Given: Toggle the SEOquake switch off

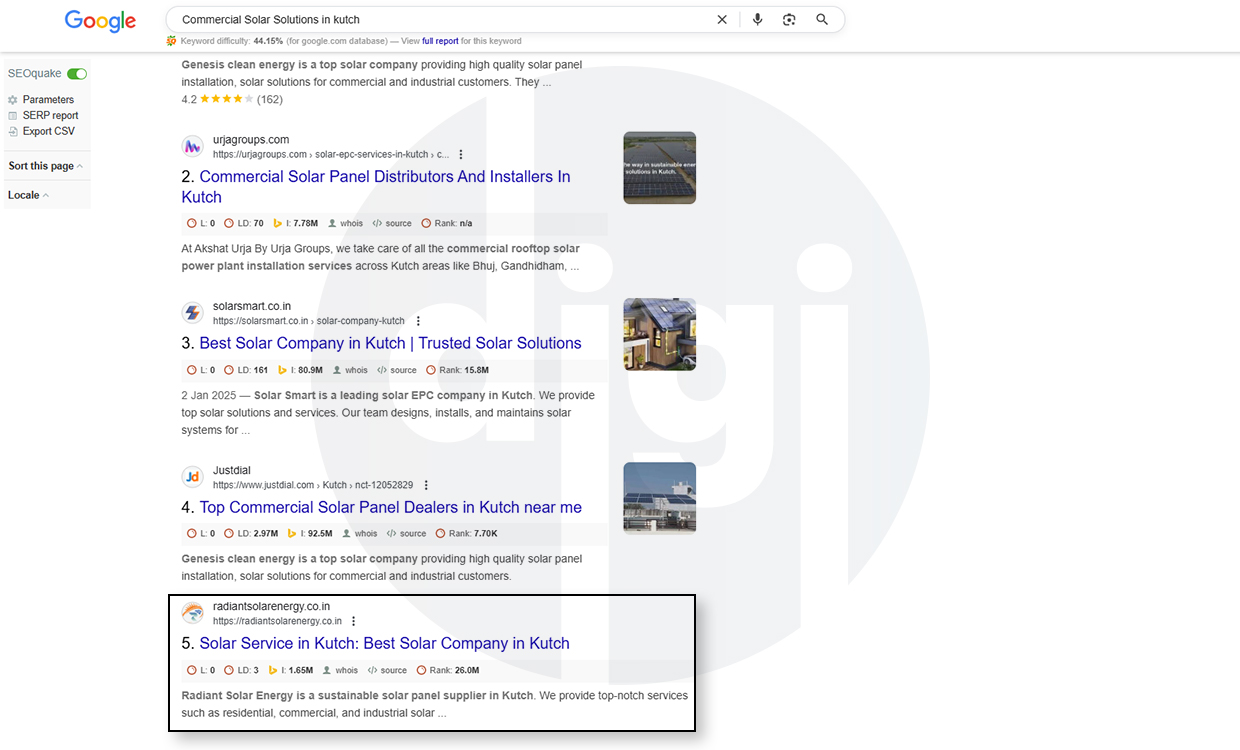Looking at the screenshot, I should pos(77,74).
